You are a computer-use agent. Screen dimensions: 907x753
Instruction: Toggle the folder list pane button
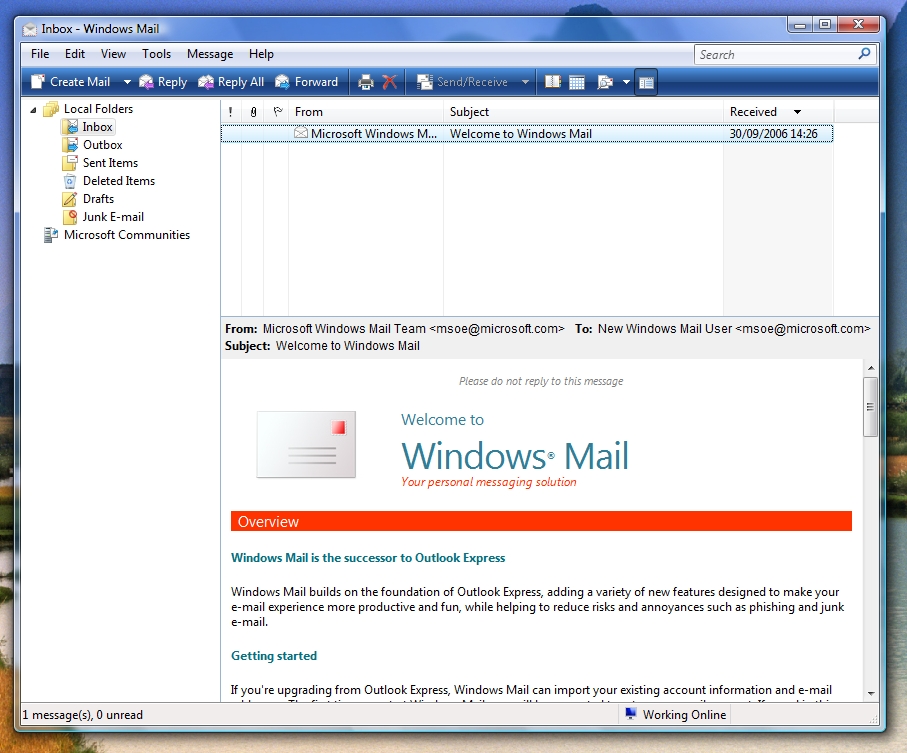pyautogui.click(x=646, y=82)
